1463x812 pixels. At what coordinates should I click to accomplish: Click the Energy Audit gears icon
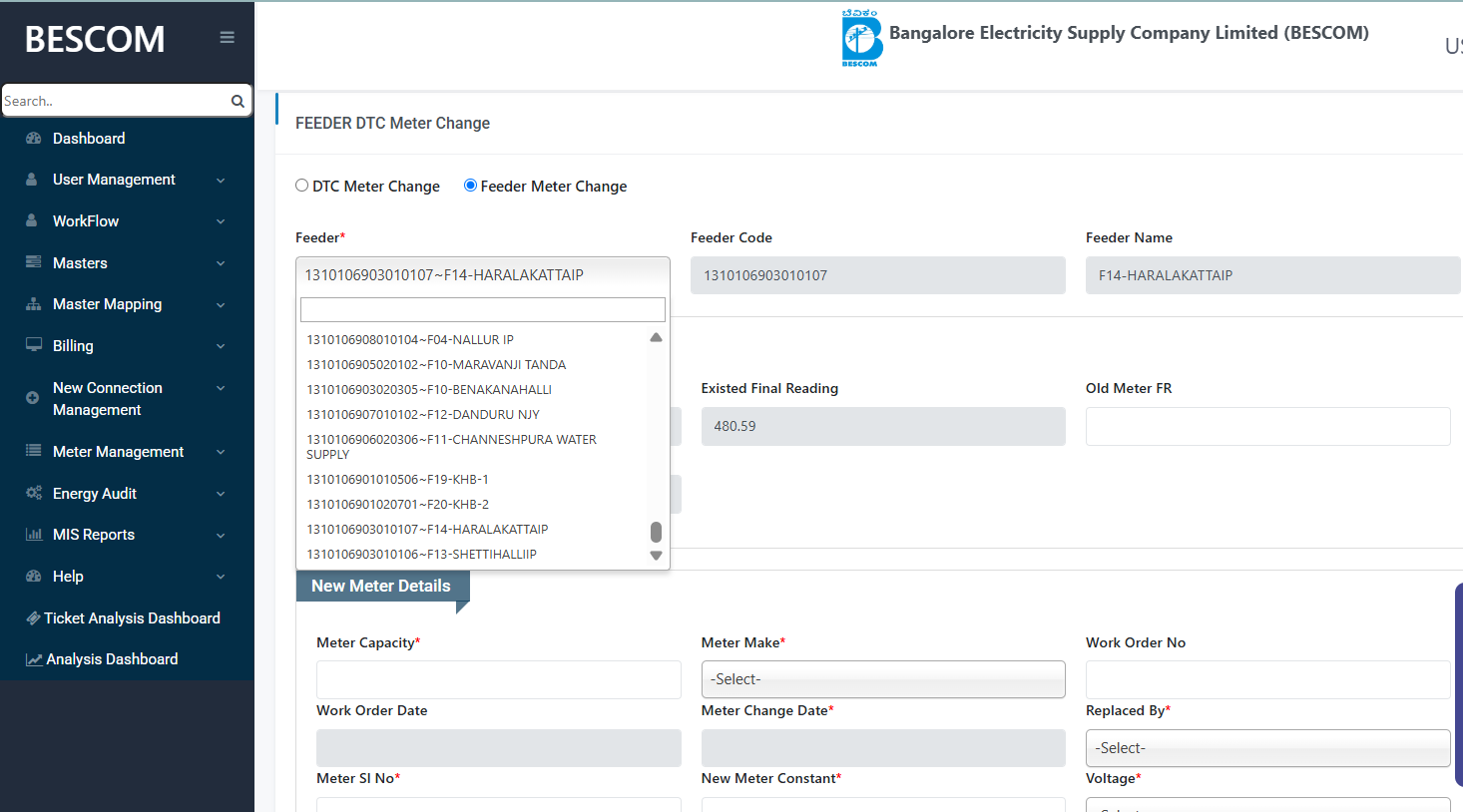[x=33, y=493]
